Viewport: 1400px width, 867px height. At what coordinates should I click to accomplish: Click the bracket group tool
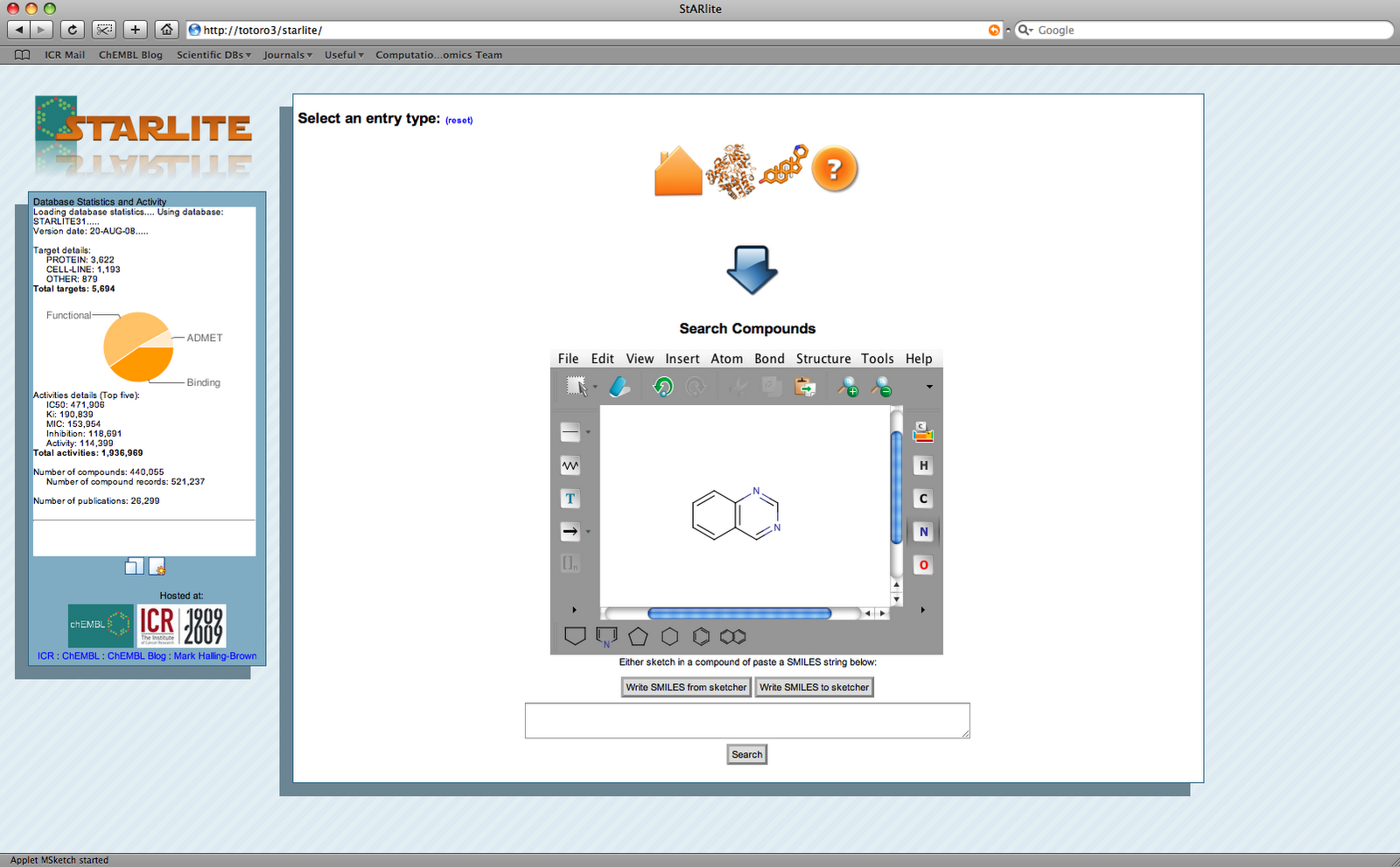tap(570, 563)
